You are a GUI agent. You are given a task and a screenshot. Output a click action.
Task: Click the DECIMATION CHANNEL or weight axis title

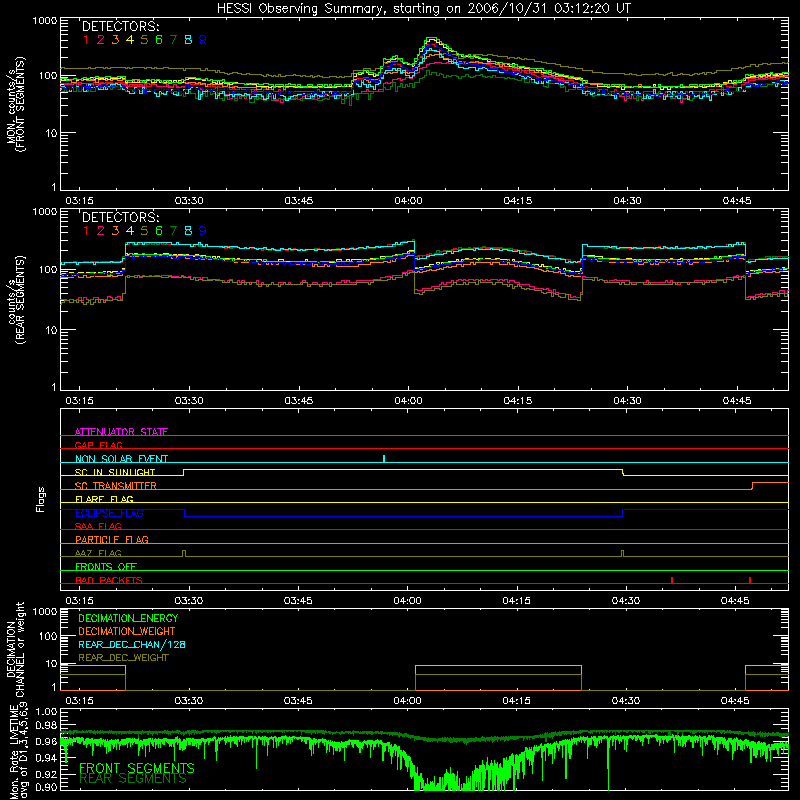(x=15, y=649)
